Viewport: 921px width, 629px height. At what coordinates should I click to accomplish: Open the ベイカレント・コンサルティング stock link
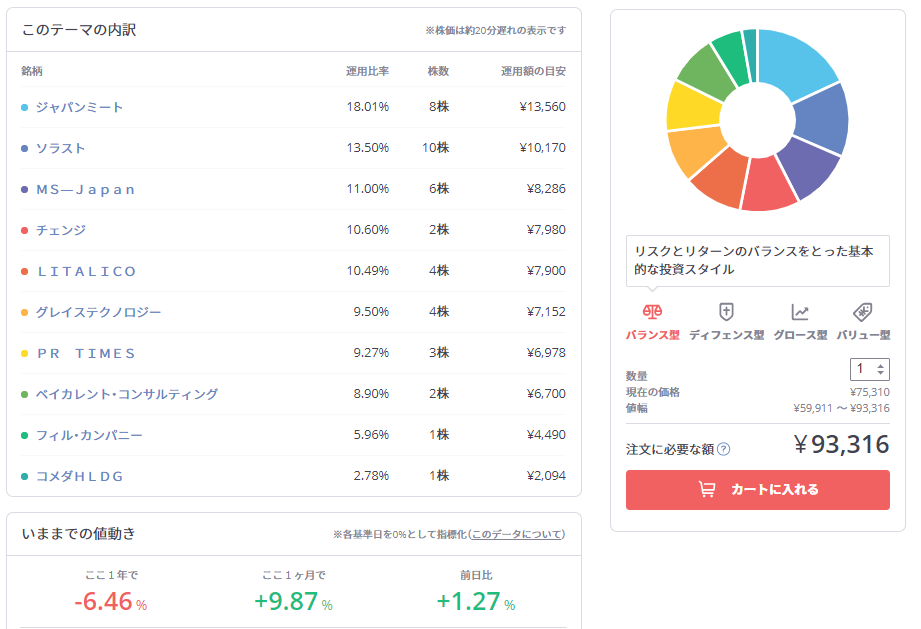click(x=127, y=394)
